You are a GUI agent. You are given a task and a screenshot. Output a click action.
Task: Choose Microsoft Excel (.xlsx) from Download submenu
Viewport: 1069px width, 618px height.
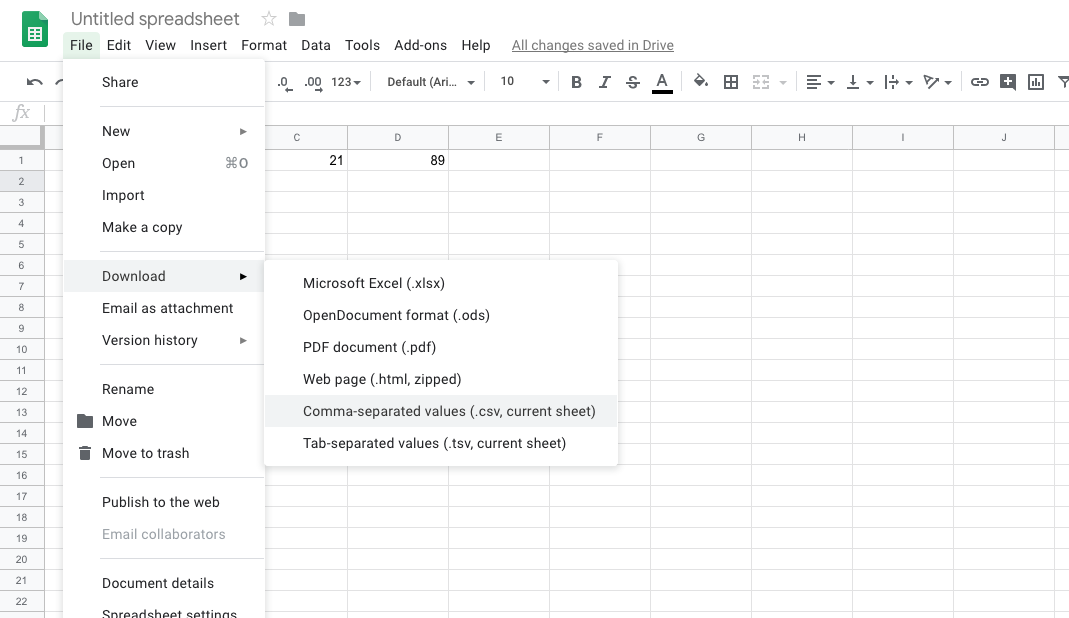(373, 283)
